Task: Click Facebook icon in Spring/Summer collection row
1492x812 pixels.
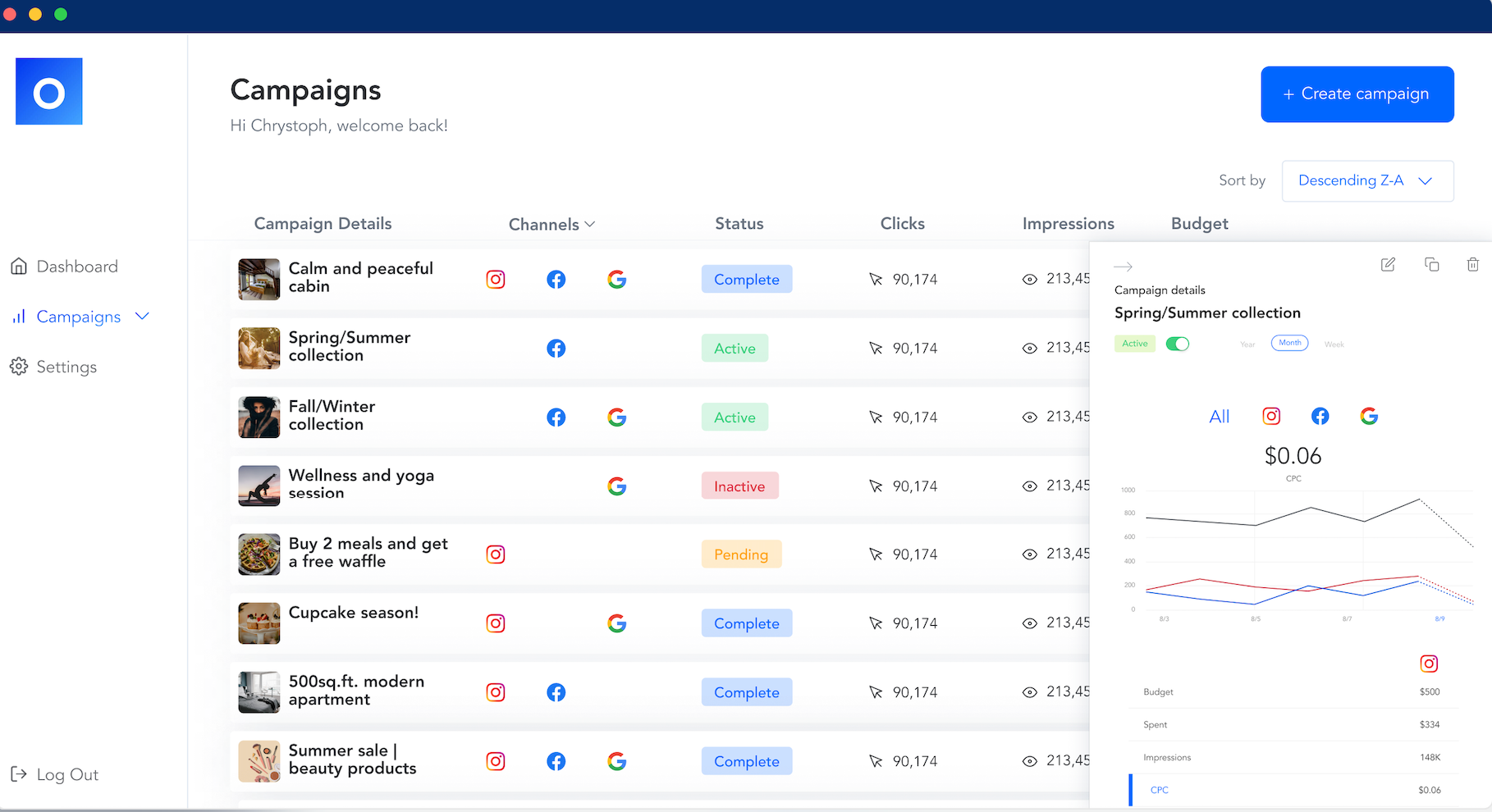Action: [x=556, y=349]
